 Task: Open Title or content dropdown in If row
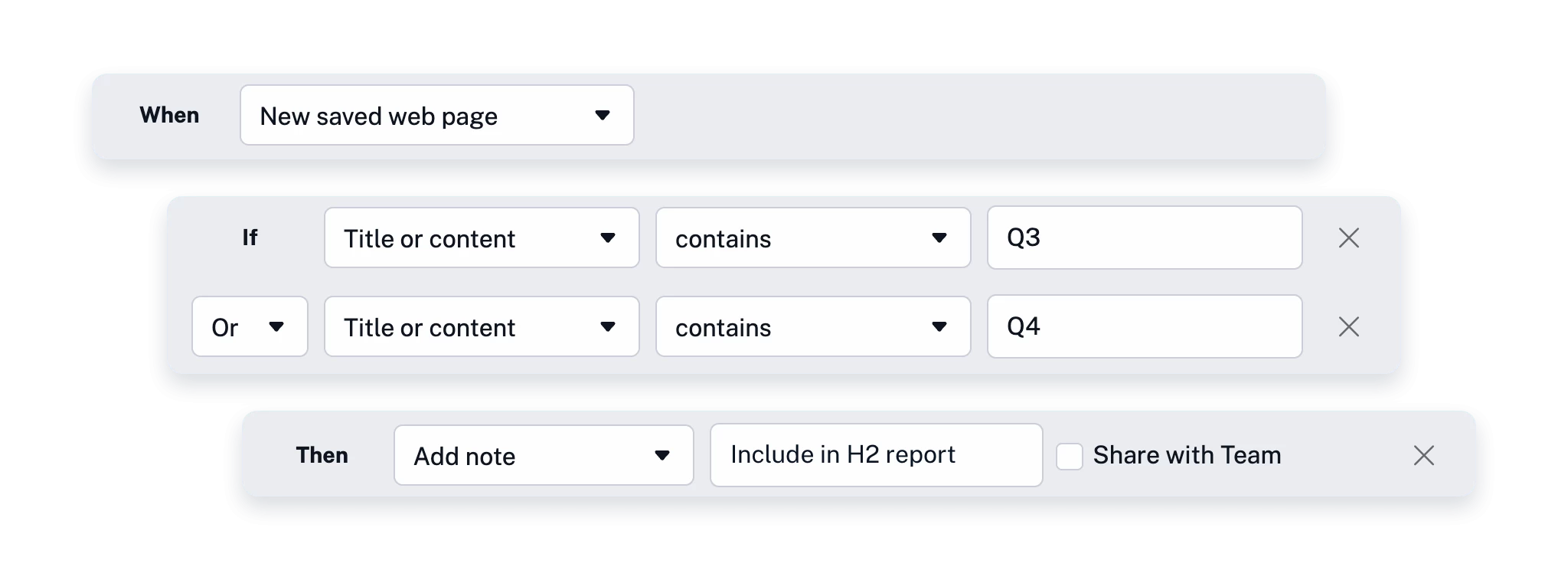(481, 238)
